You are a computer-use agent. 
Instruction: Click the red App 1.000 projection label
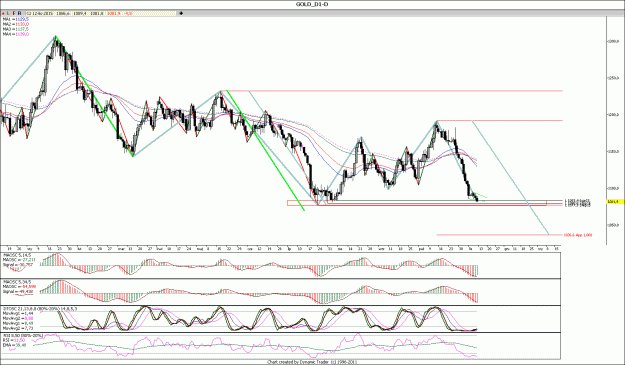point(578,235)
